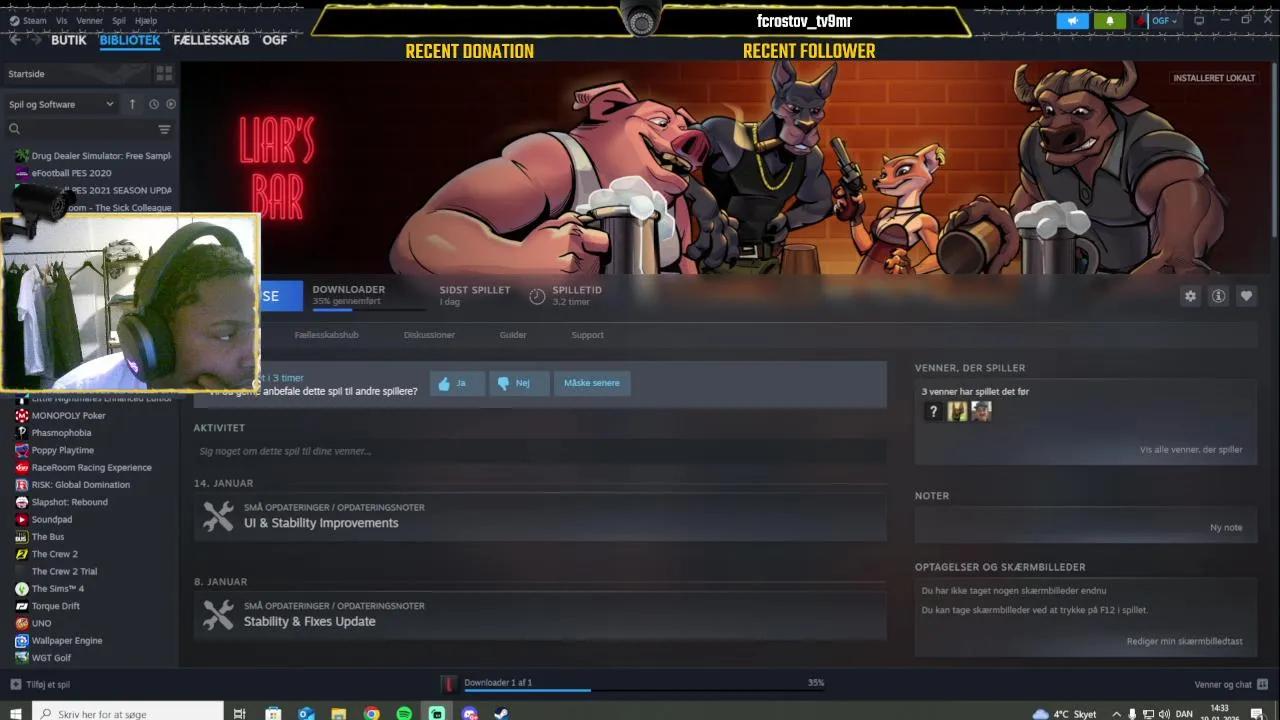Click the taskbar search box Skriv her

[127, 713]
